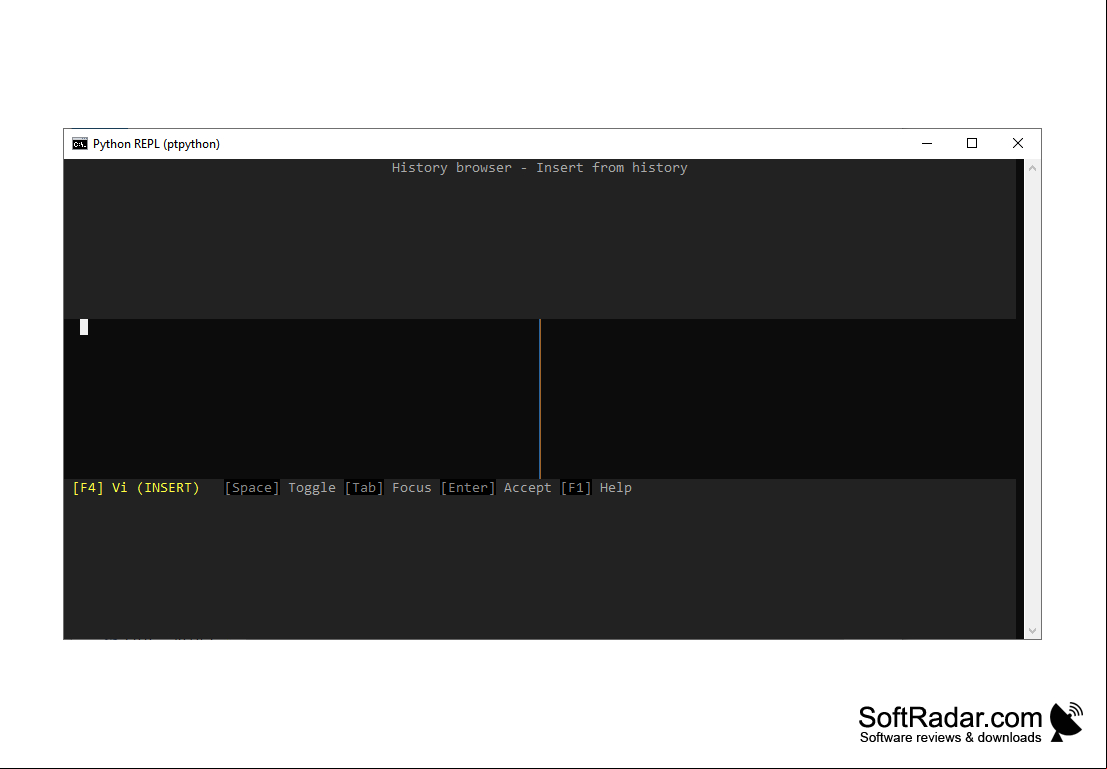Screen dimensions: 1107x769
Task: Close the Python REPL window
Action: [1018, 143]
